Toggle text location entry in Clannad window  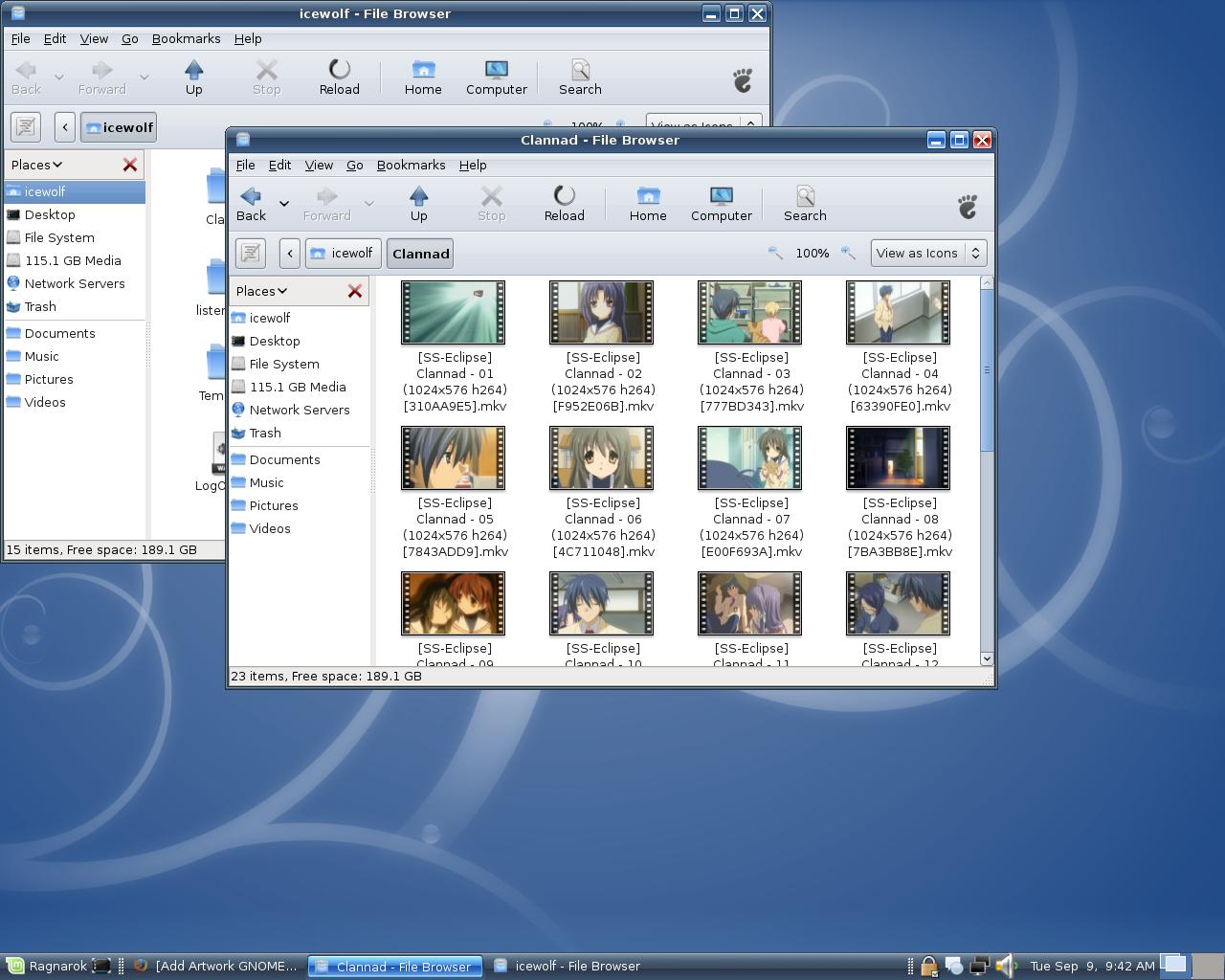coord(251,254)
